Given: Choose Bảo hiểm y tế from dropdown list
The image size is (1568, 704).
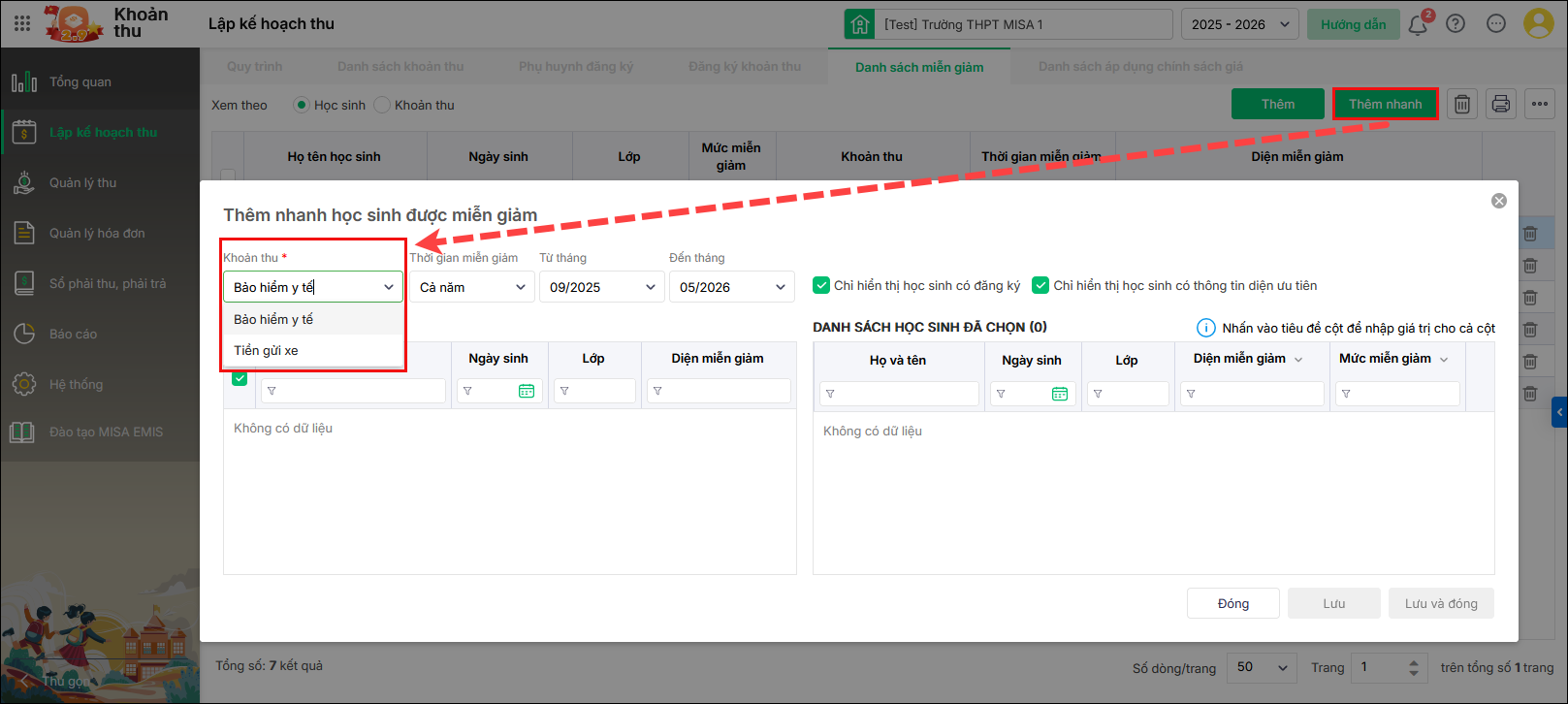Looking at the screenshot, I should [x=312, y=319].
